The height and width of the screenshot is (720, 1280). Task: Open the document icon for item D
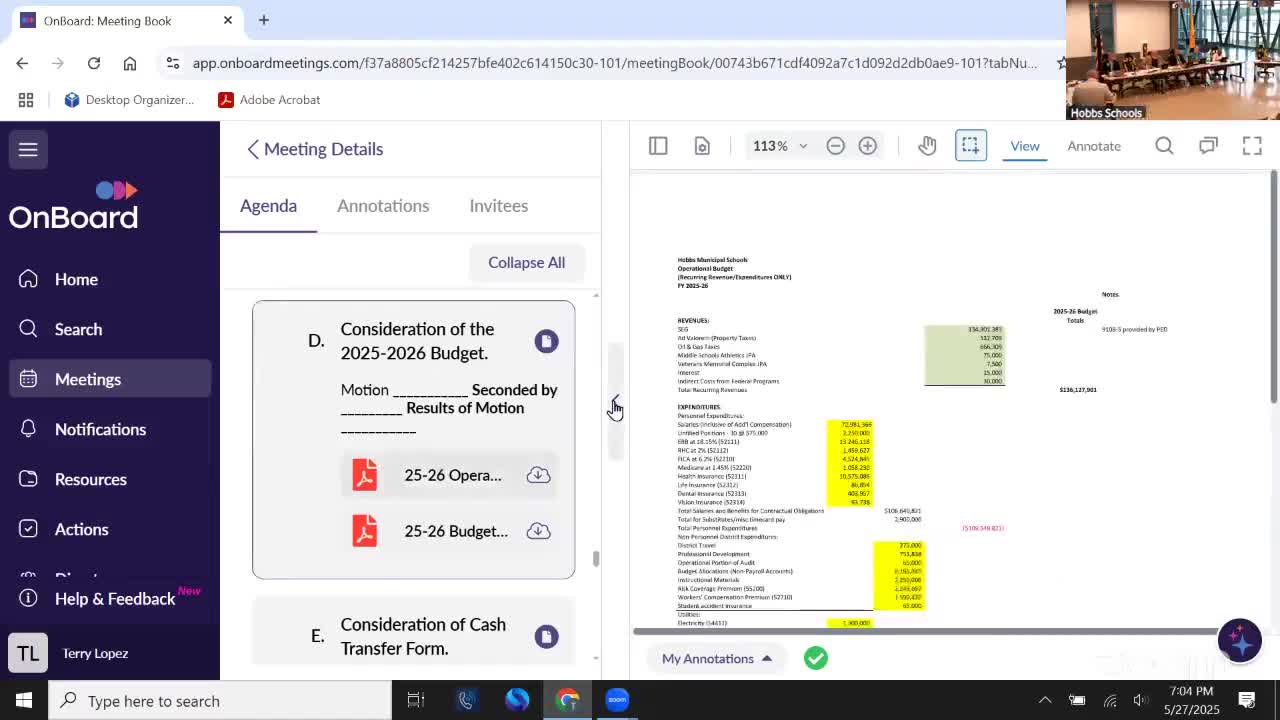(546, 341)
